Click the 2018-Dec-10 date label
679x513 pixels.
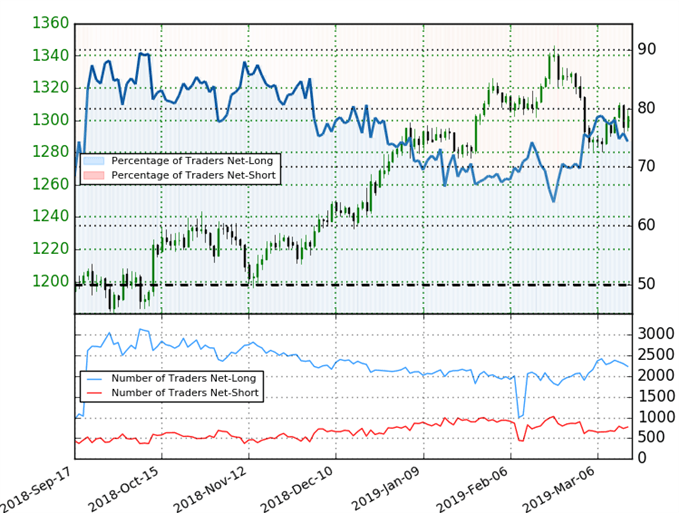297,490
